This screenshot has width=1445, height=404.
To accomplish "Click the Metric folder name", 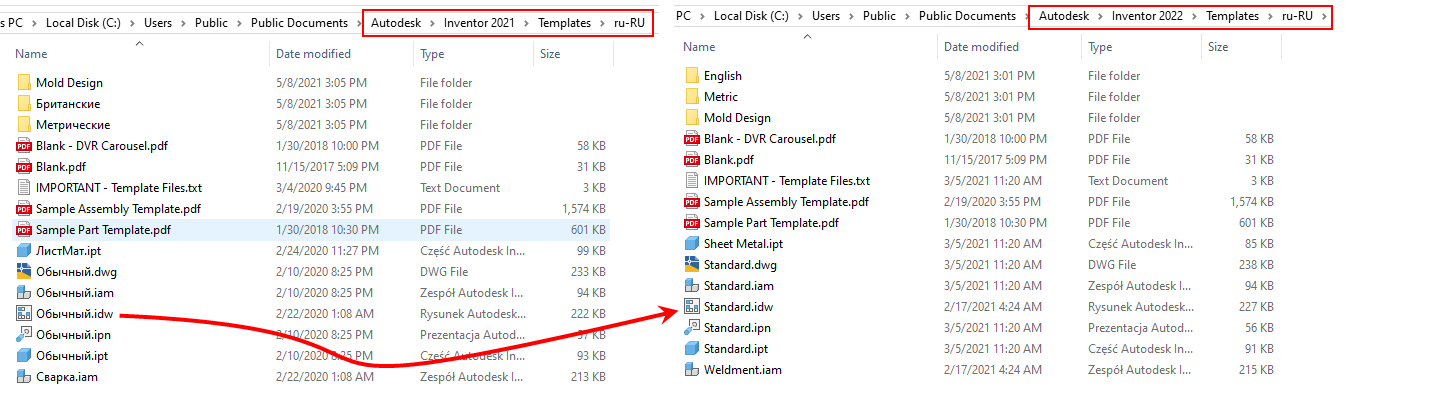I will point(721,97).
